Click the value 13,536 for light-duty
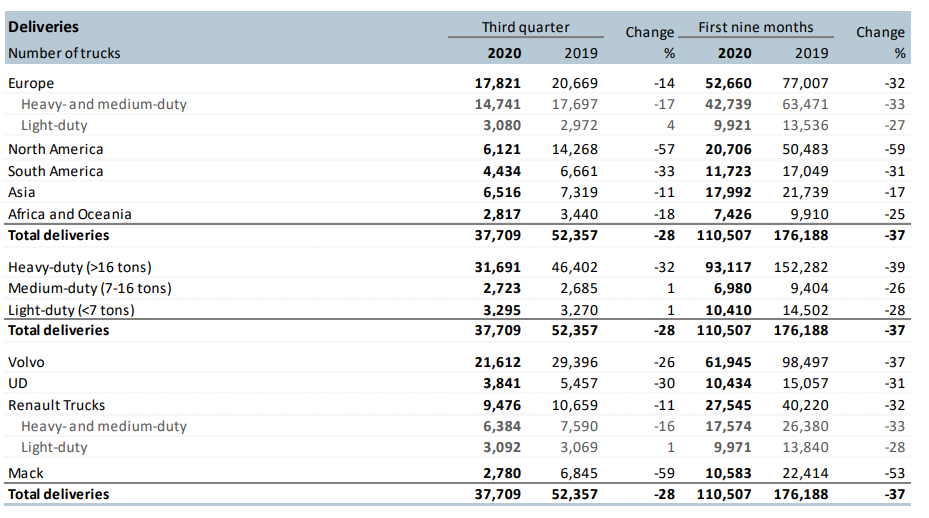 pyautogui.click(x=805, y=126)
